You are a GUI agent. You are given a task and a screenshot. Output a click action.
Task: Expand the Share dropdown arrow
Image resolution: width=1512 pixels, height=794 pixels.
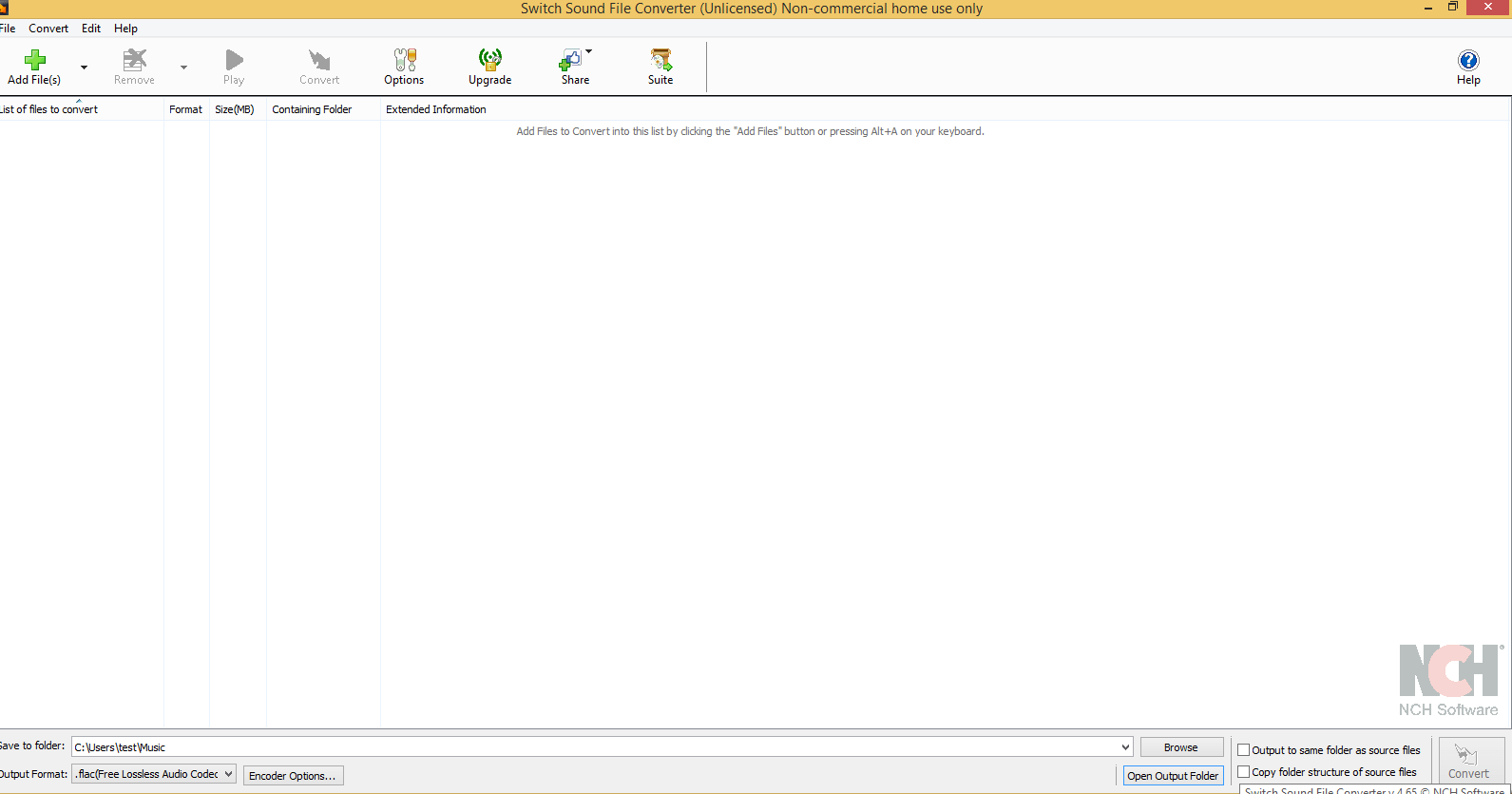589,51
